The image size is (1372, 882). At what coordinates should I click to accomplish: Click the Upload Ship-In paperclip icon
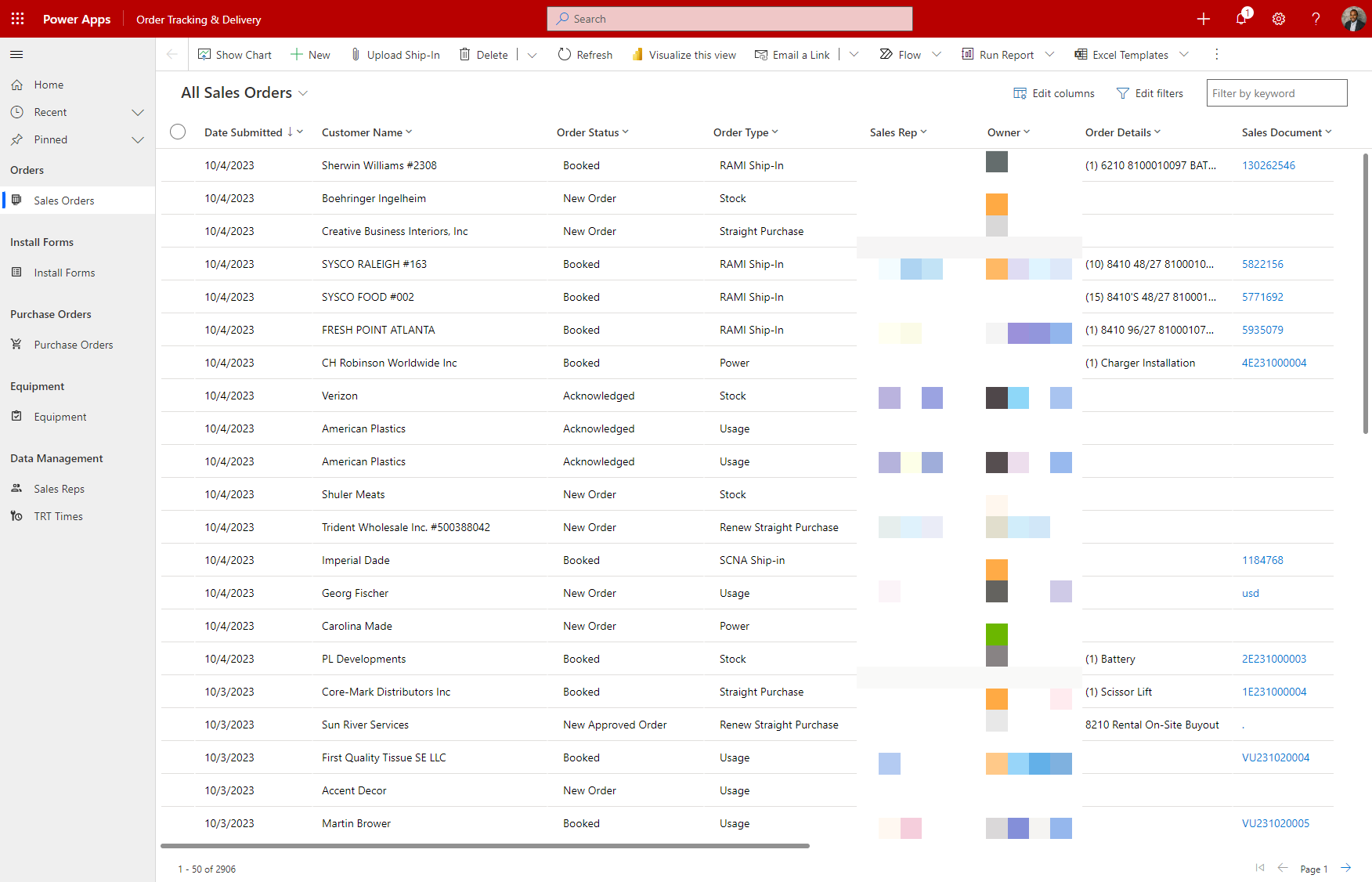(x=356, y=55)
